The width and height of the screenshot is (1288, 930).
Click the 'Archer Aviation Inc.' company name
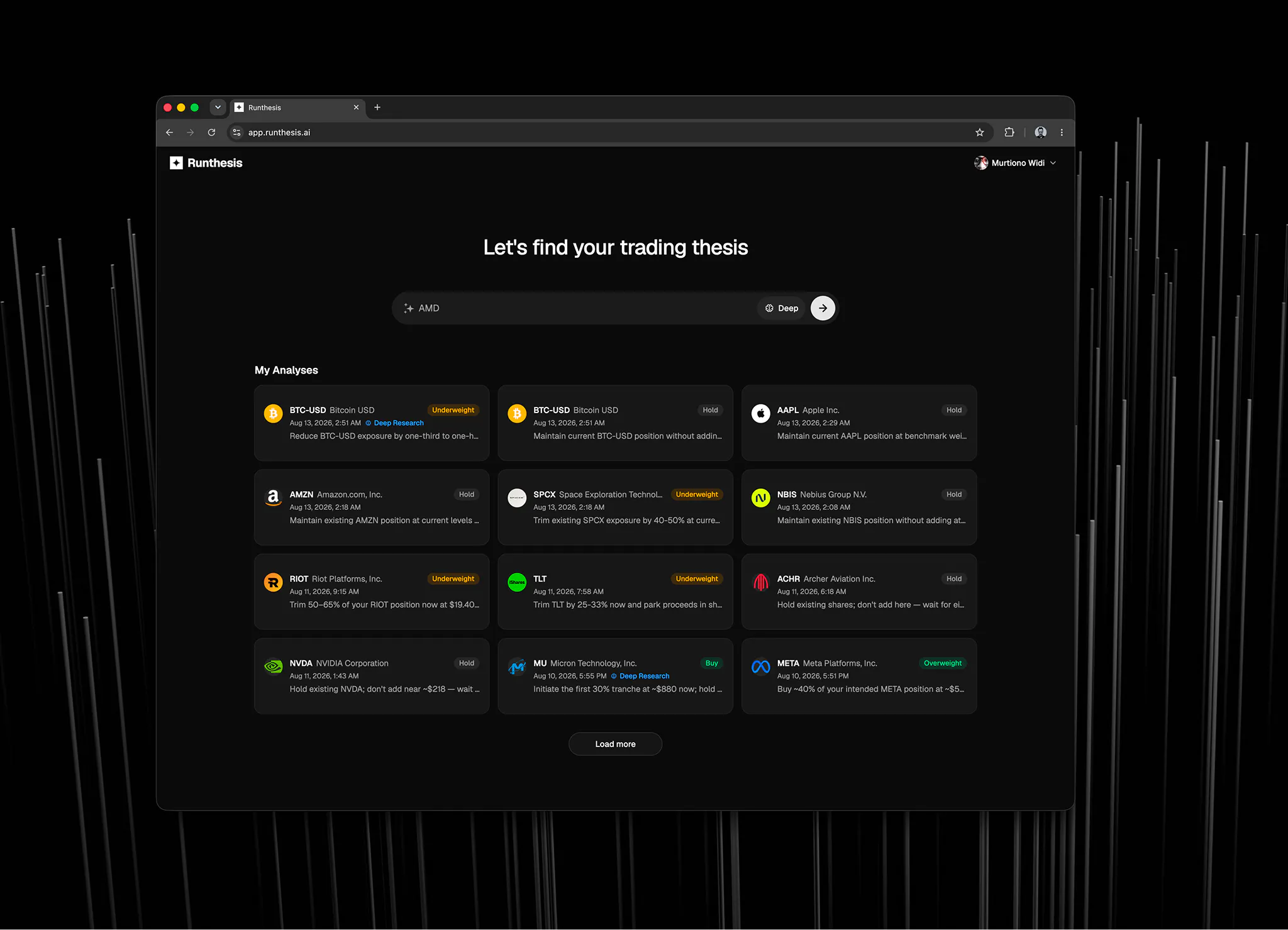tap(840, 578)
